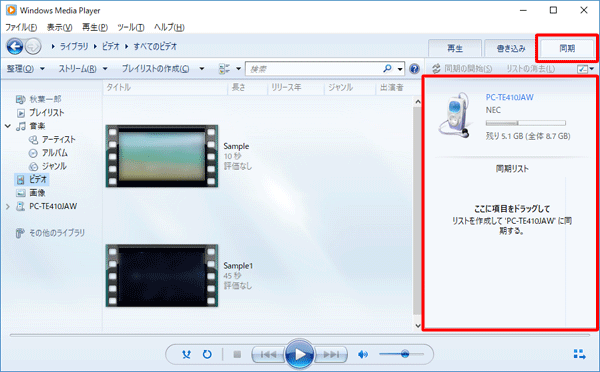The height and width of the screenshot is (372, 600).
Task: Click the volume slider
Action: point(401,354)
